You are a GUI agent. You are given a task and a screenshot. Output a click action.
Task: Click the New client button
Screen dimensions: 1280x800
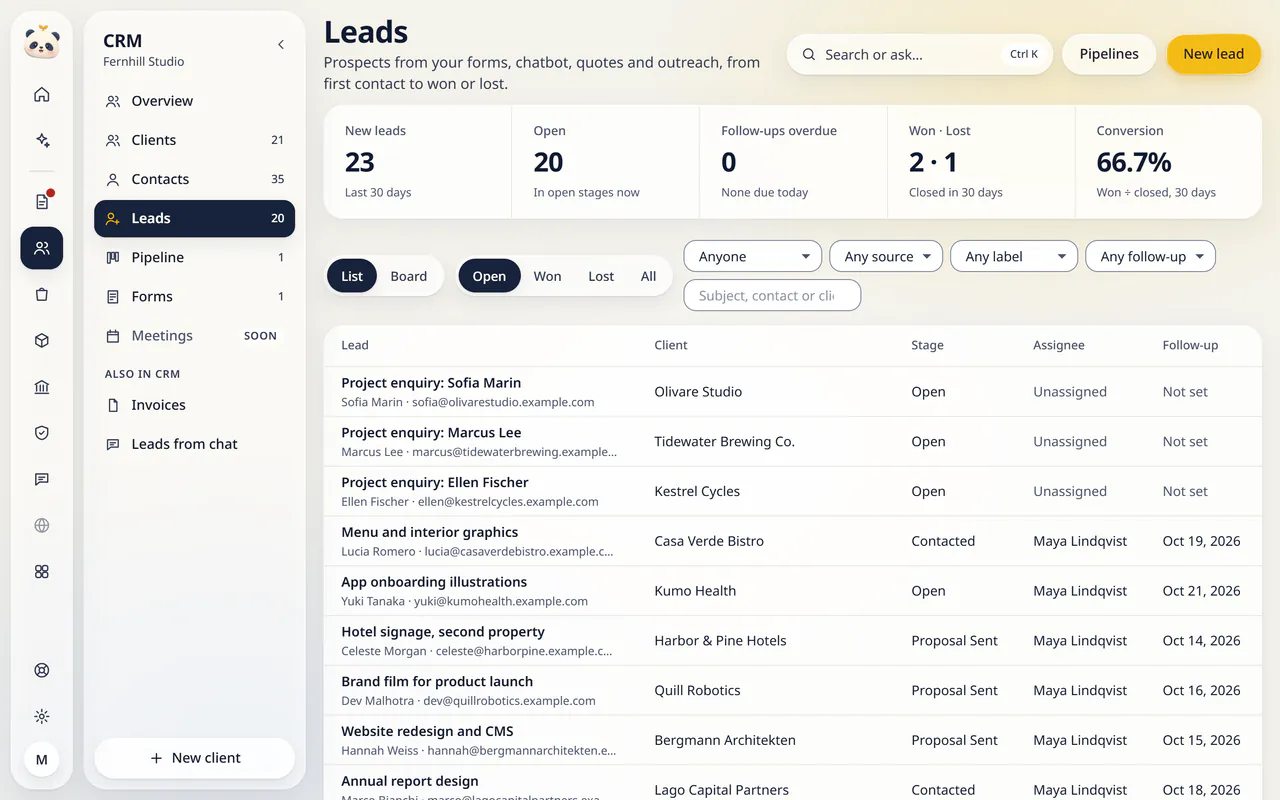click(x=194, y=758)
